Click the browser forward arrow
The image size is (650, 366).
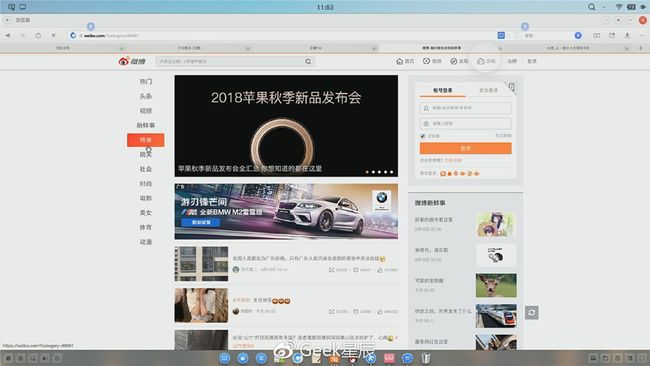click(23, 36)
